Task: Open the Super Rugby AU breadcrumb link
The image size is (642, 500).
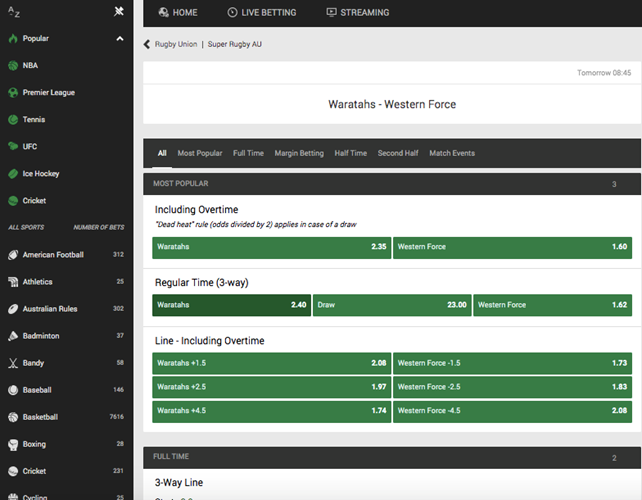Action: point(234,44)
